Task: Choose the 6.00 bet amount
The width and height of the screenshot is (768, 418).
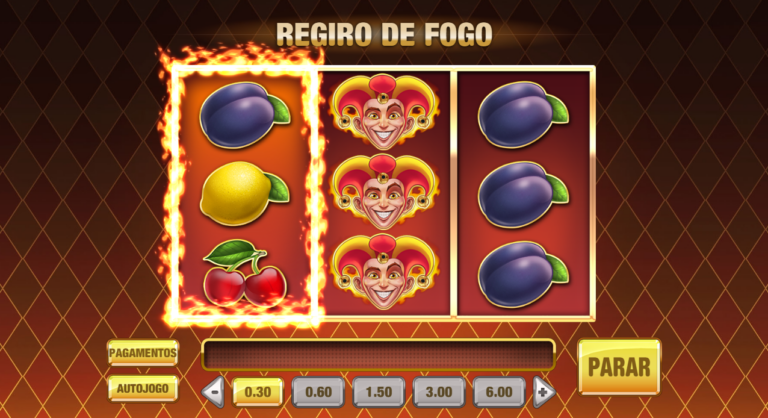Action: 499,392
